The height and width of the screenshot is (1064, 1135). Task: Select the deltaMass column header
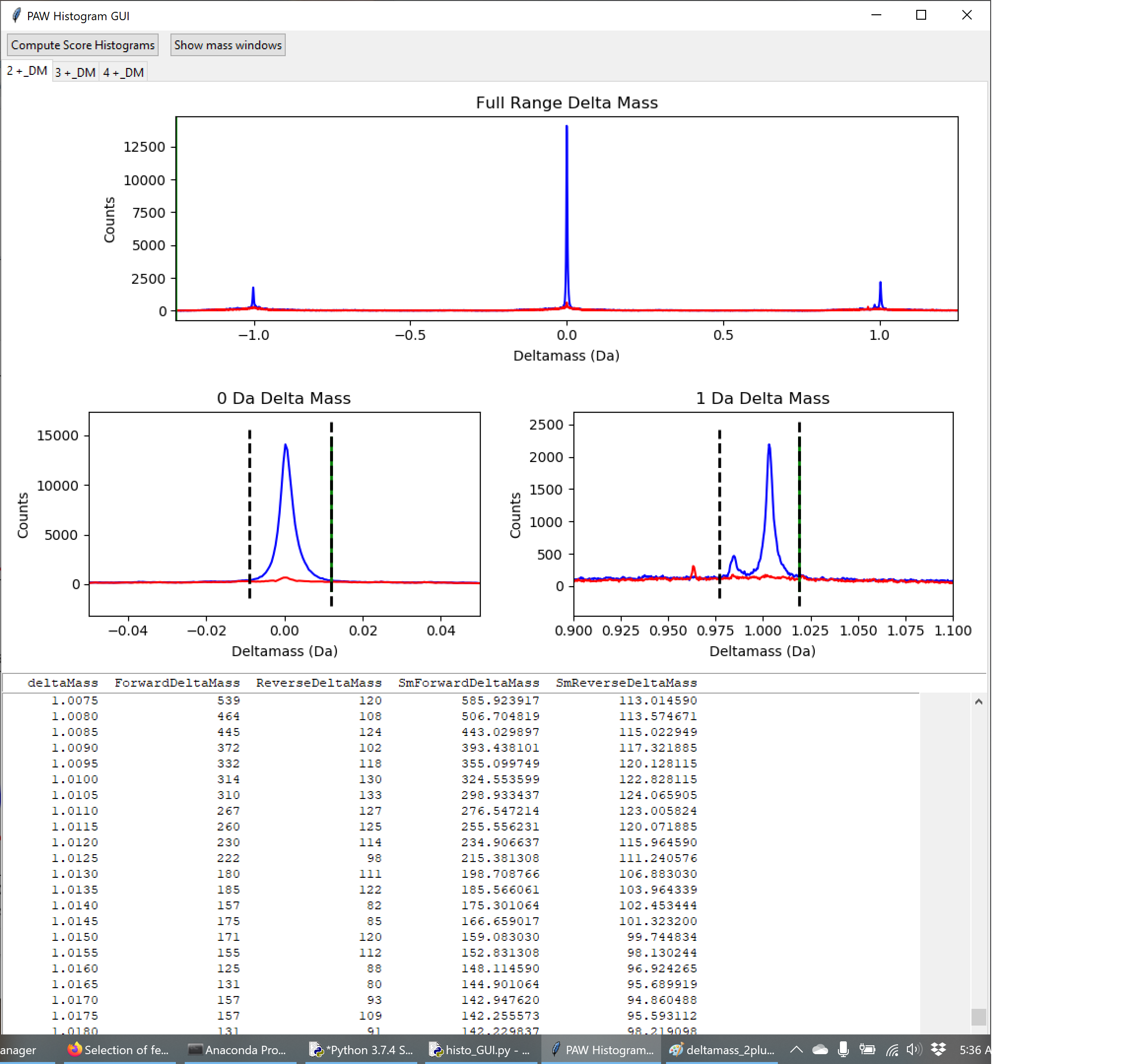63,683
